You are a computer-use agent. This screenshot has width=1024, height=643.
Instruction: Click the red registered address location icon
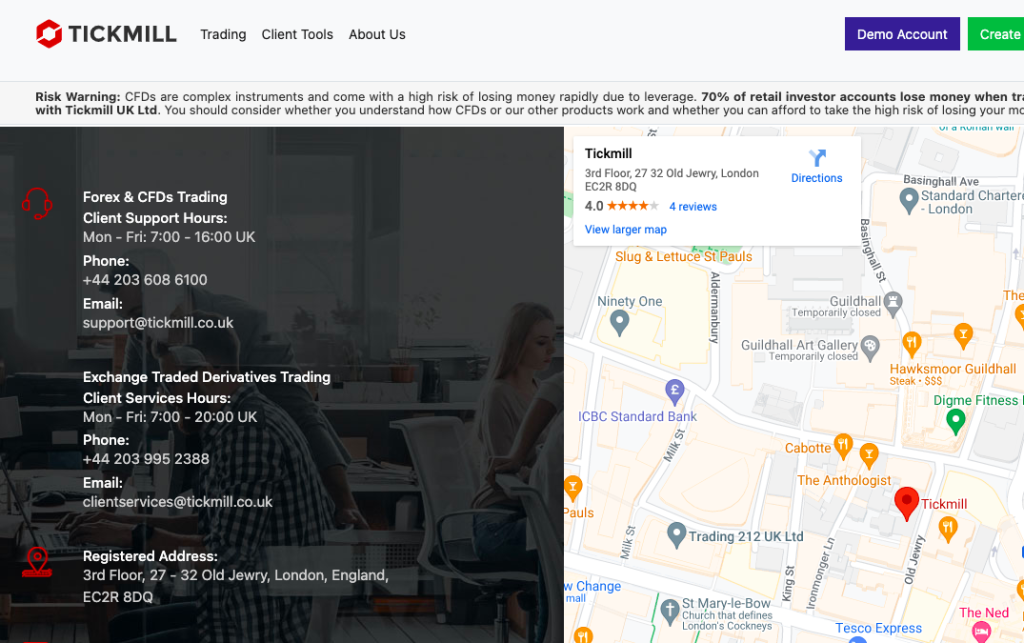tap(37, 562)
